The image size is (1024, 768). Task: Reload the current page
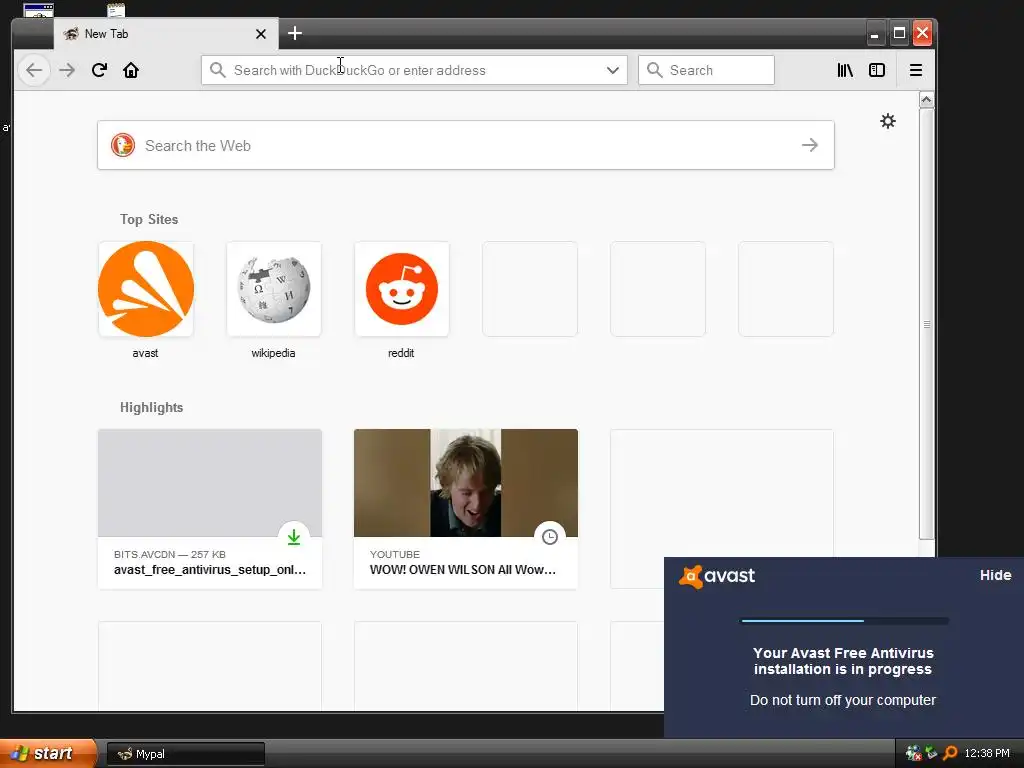pos(99,70)
